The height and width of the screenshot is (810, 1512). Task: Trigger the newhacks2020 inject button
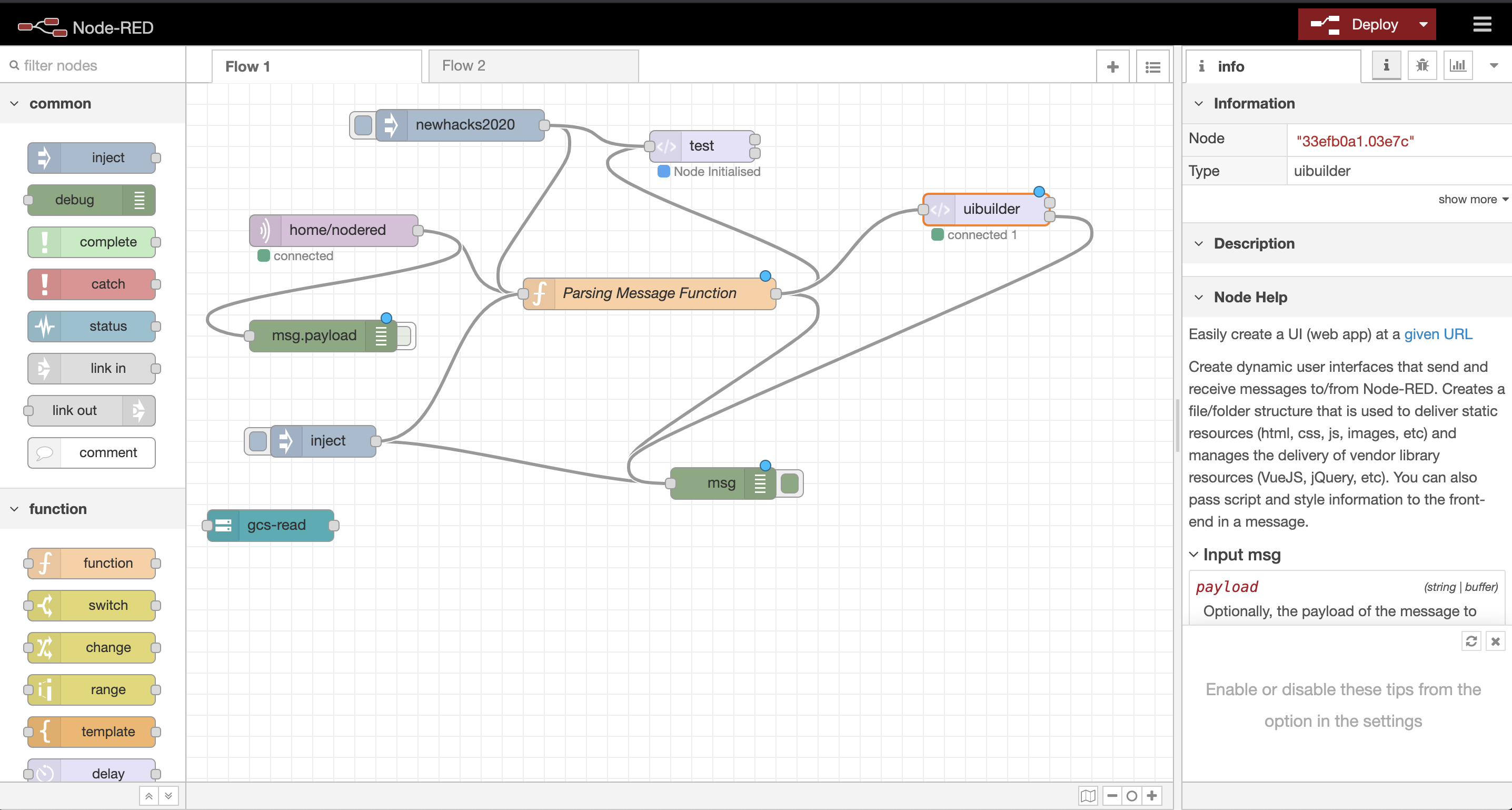(x=363, y=125)
